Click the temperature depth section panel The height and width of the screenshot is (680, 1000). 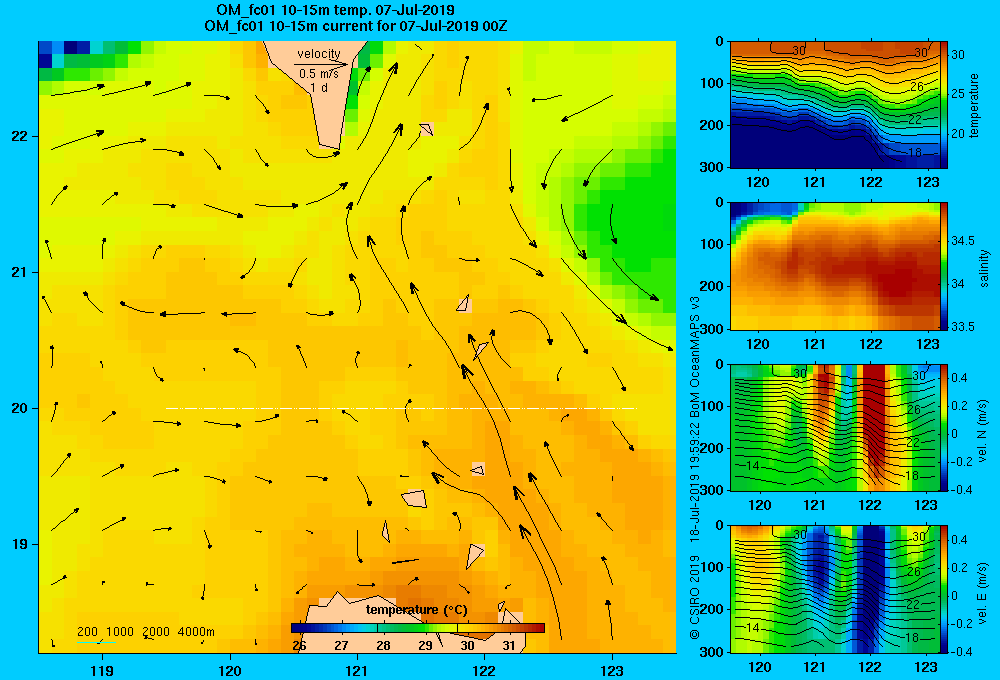(835, 105)
